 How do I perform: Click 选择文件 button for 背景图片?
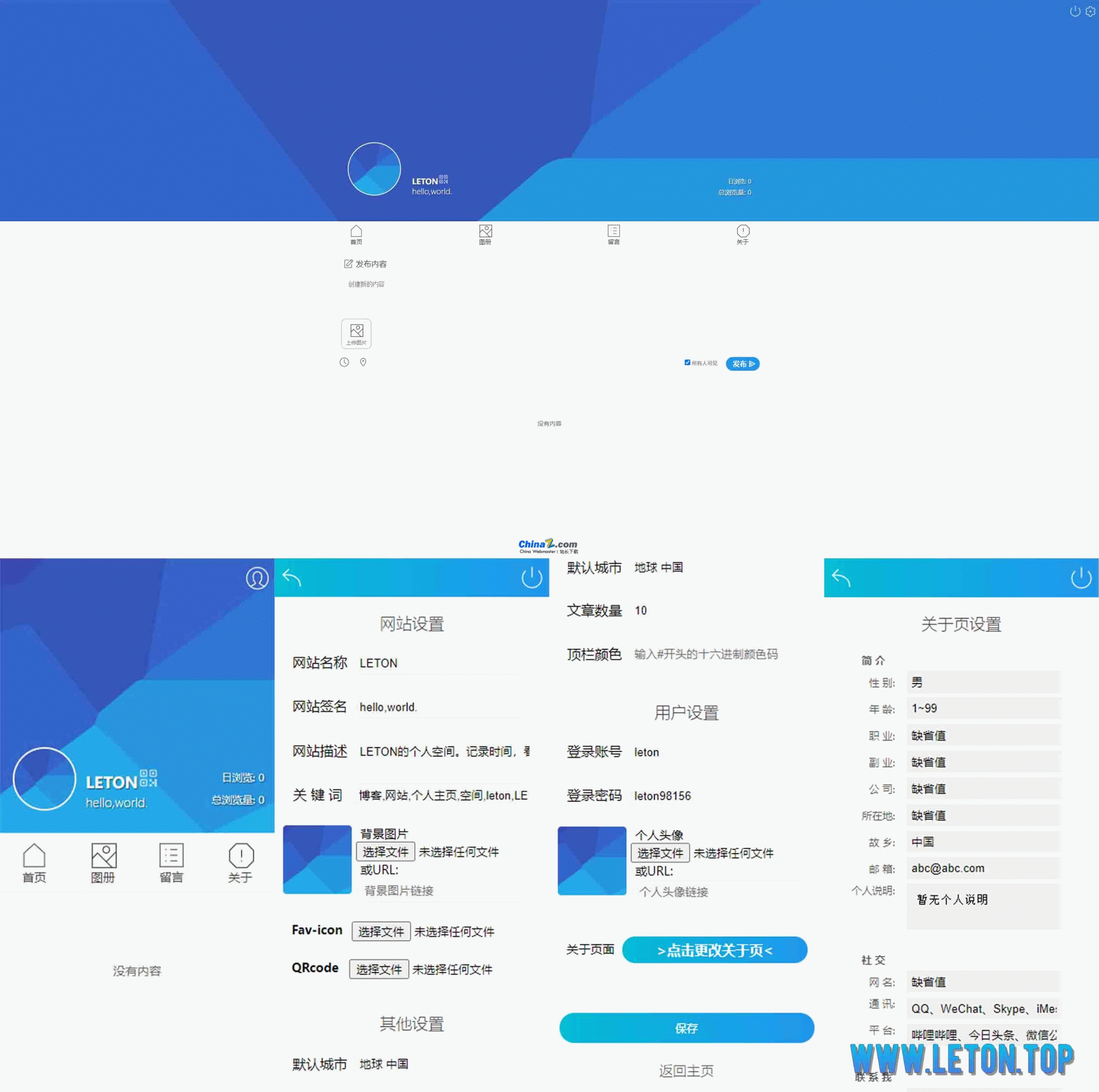pos(386,852)
